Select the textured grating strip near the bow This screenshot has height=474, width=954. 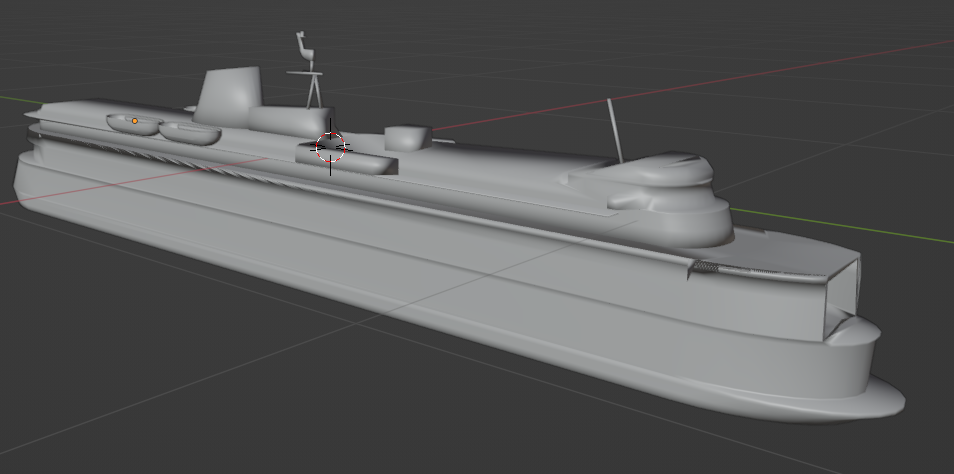(x=706, y=266)
